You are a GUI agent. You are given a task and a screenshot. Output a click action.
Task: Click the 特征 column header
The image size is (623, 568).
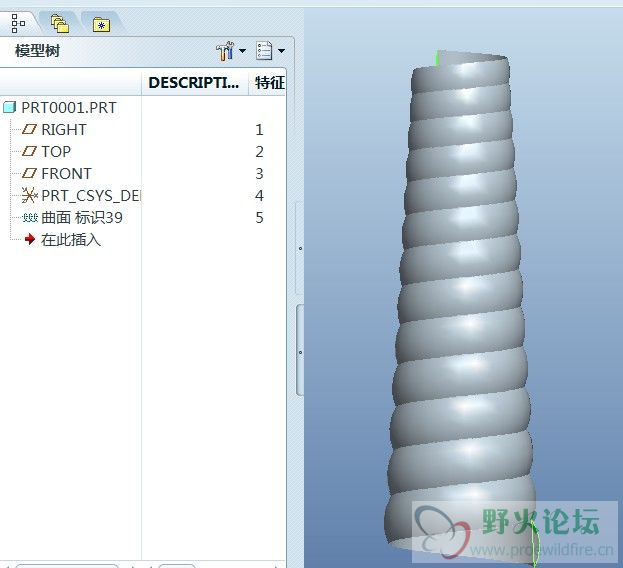pos(269,83)
